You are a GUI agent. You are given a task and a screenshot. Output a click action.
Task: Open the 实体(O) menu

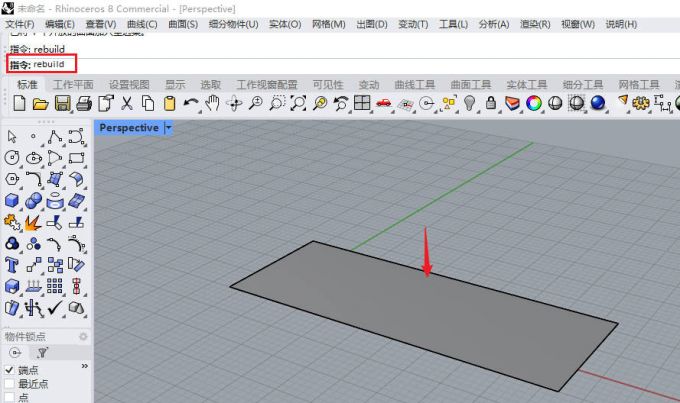285,24
